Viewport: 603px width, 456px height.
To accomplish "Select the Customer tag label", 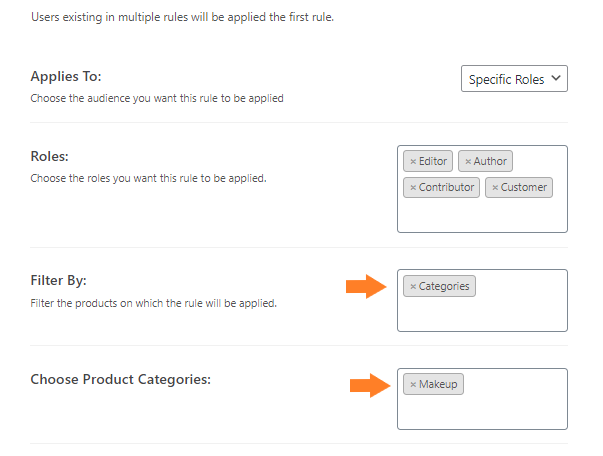I will click(x=523, y=188).
